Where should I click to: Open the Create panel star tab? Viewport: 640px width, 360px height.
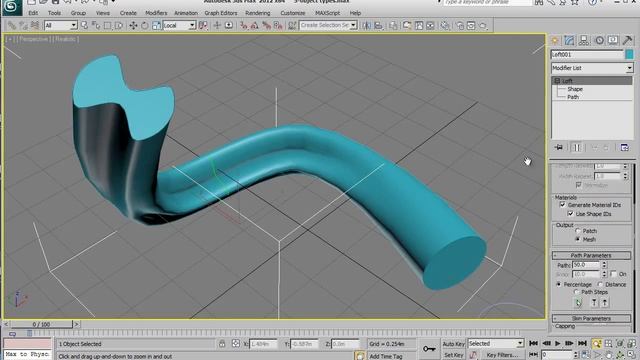pyautogui.click(x=555, y=40)
